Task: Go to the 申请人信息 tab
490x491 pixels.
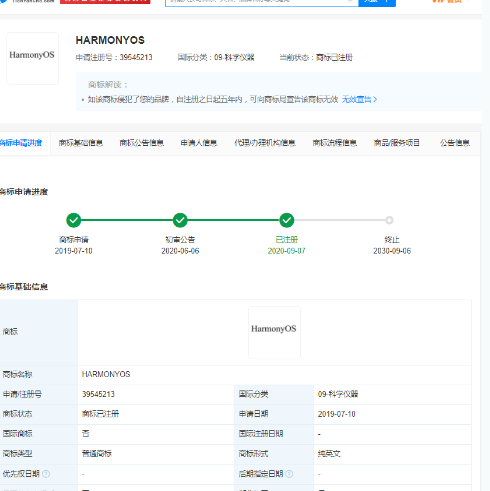Action: [x=199, y=143]
